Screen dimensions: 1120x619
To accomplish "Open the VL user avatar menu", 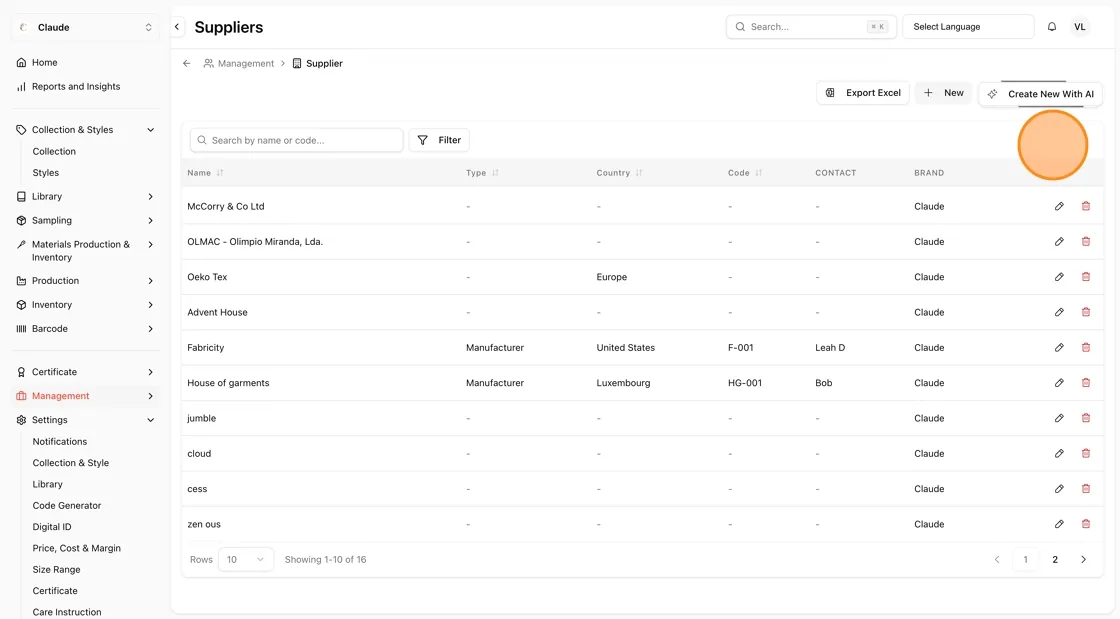I will [1079, 27].
